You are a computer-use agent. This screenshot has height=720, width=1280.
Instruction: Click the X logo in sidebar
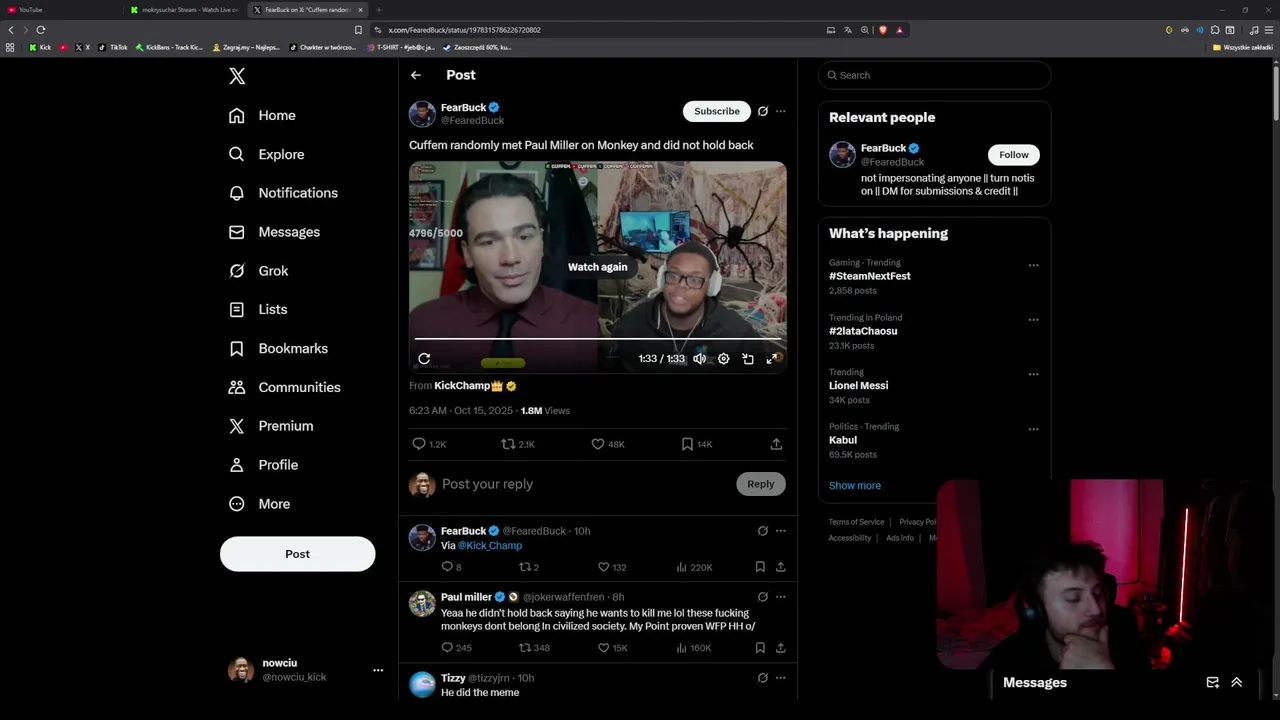point(237,75)
